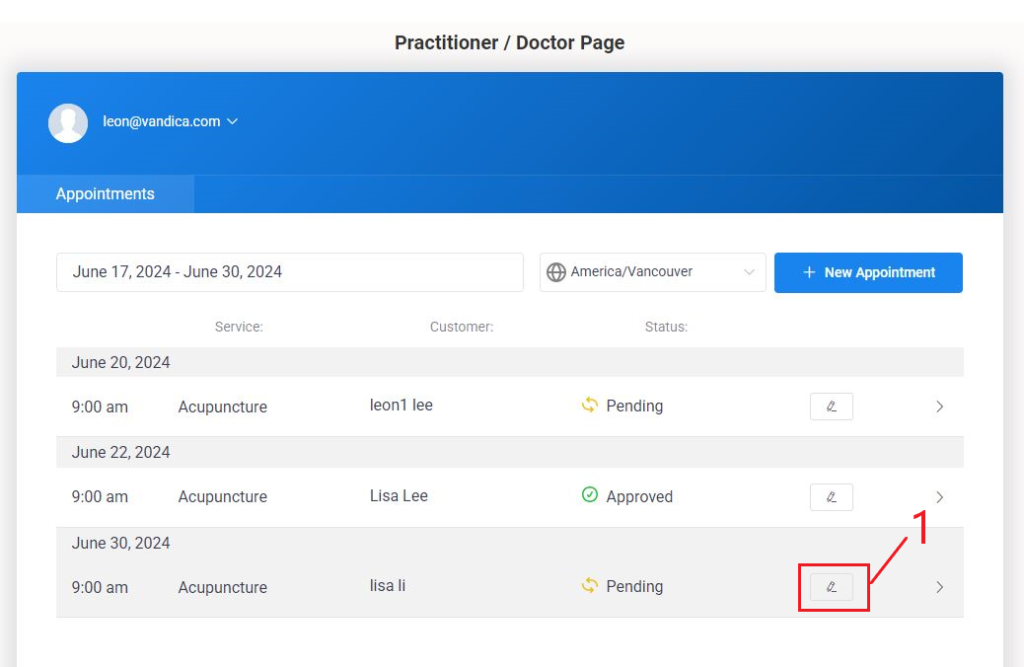Click Approved checkmark icon for Lisa Lee
1024x667 pixels.
[590, 495]
